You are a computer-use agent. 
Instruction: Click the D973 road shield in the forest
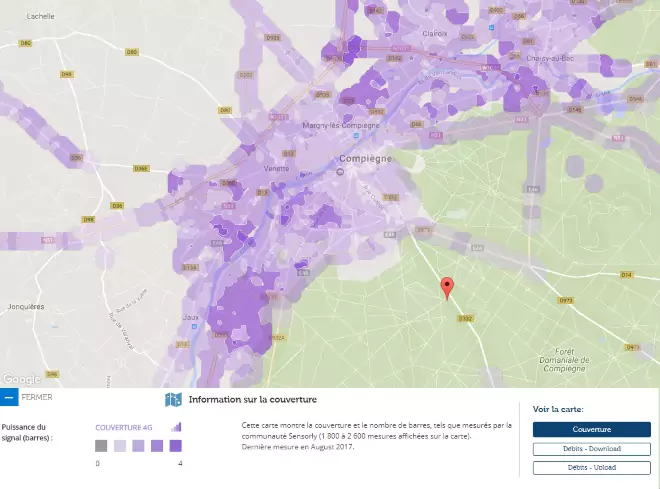pos(566,299)
